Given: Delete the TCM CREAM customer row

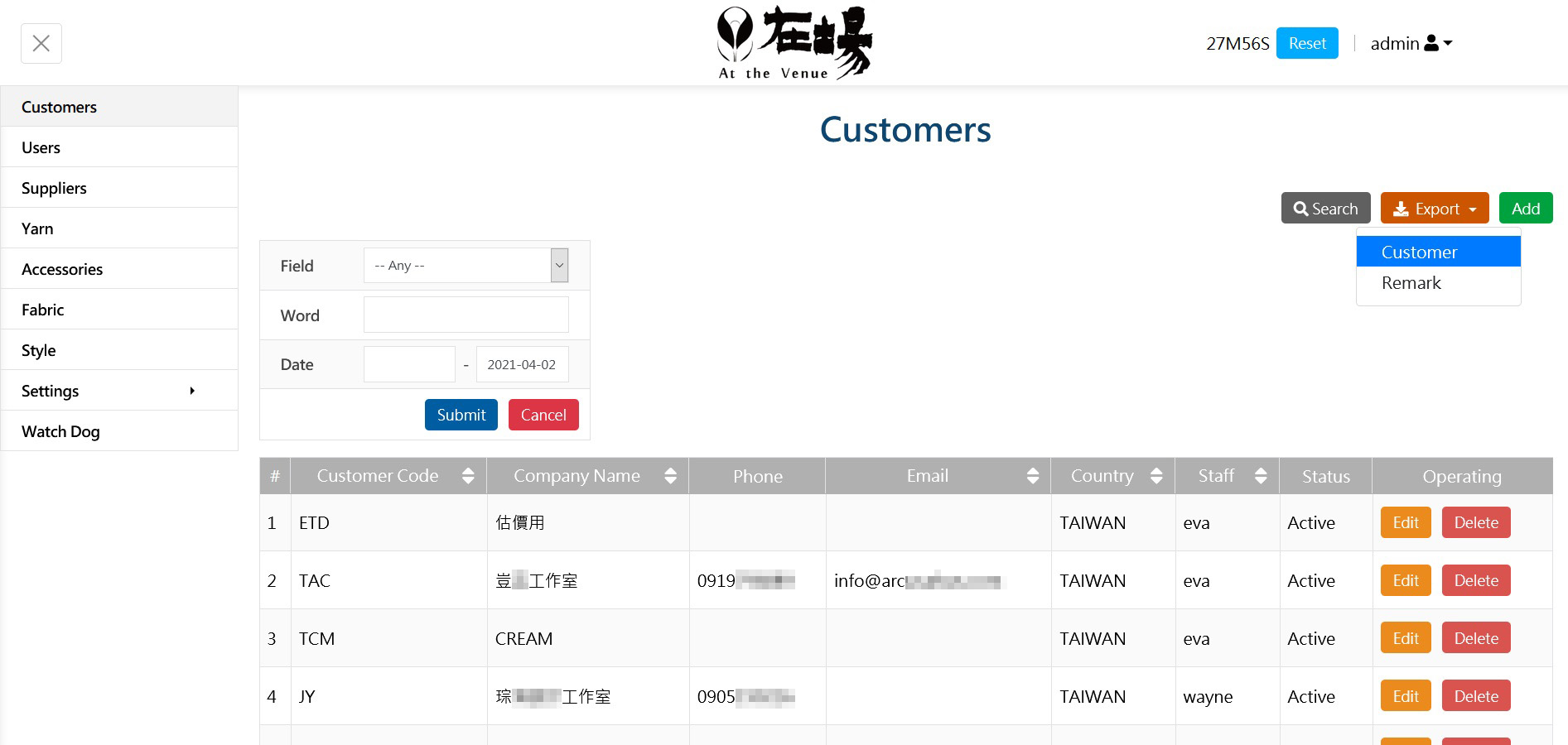Looking at the screenshot, I should coord(1475,638).
